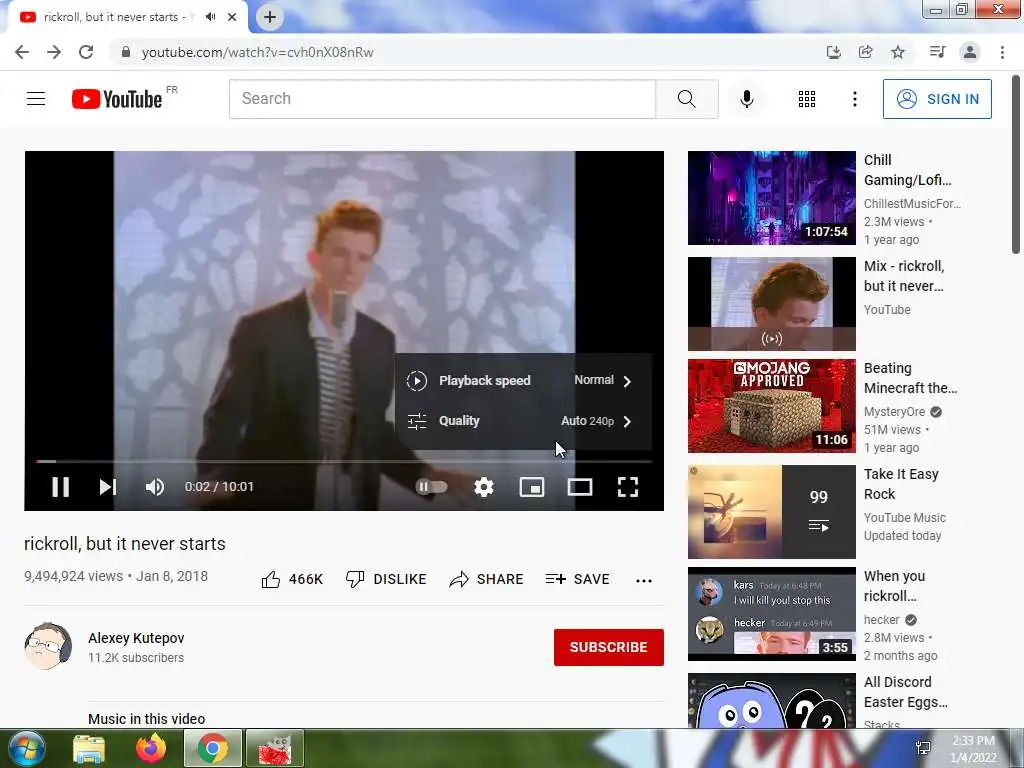Image resolution: width=1024 pixels, height=768 pixels.
Task: Mute the video using the speaker icon
Action: pyautogui.click(x=155, y=487)
